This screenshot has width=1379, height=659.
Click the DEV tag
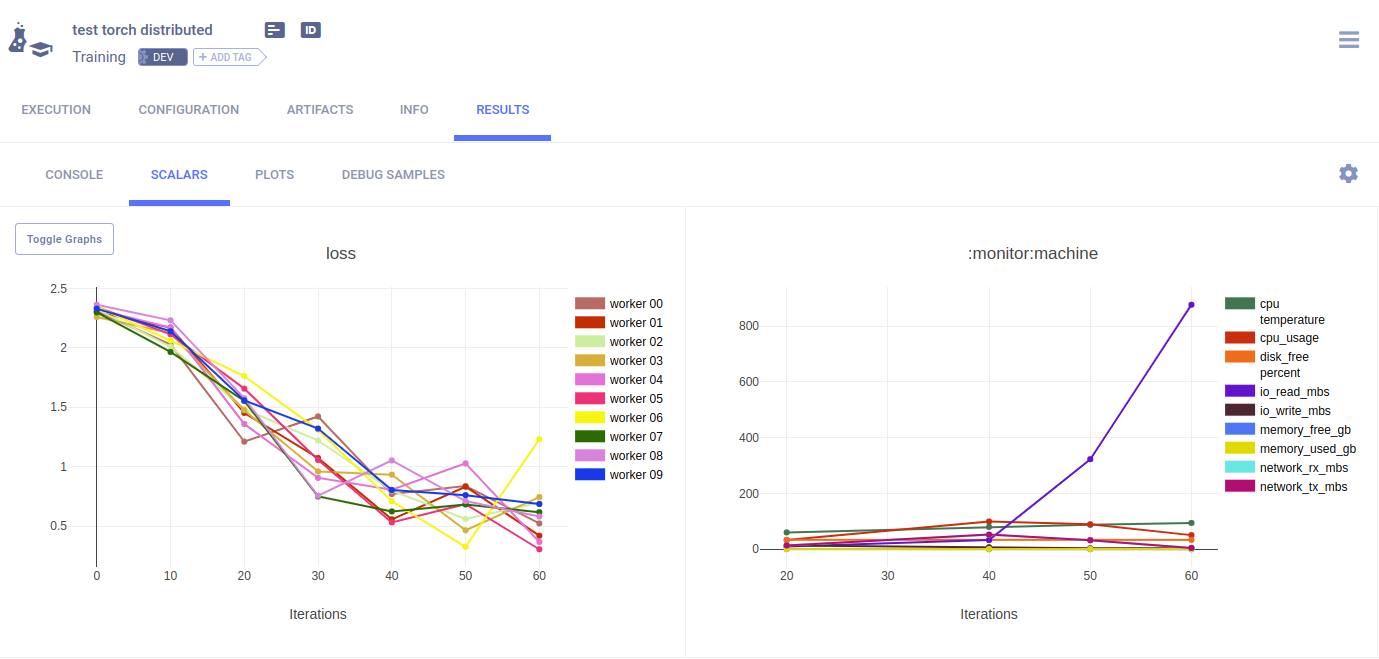point(163,57)
